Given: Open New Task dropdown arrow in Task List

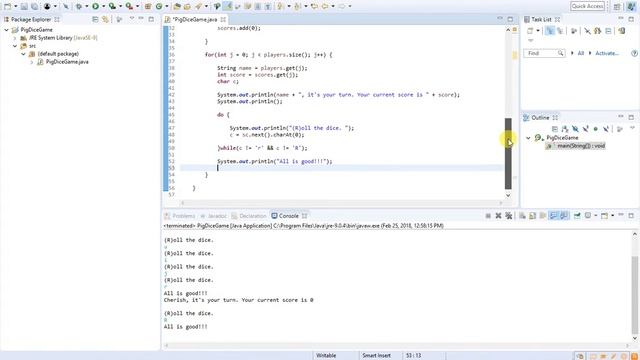Looking at the screenshot, I should [538, 31].
